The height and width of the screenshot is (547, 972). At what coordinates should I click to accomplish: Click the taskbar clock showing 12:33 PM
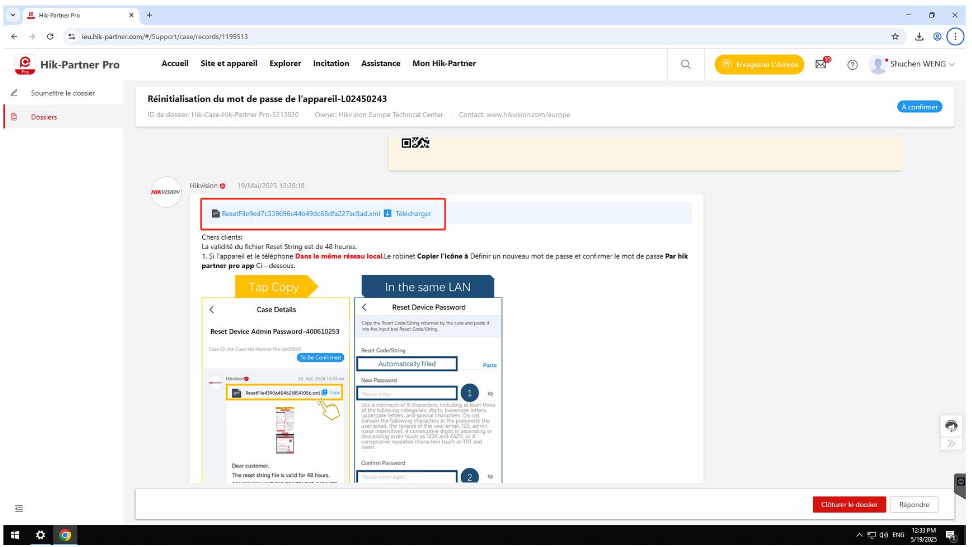coord(924,535)
